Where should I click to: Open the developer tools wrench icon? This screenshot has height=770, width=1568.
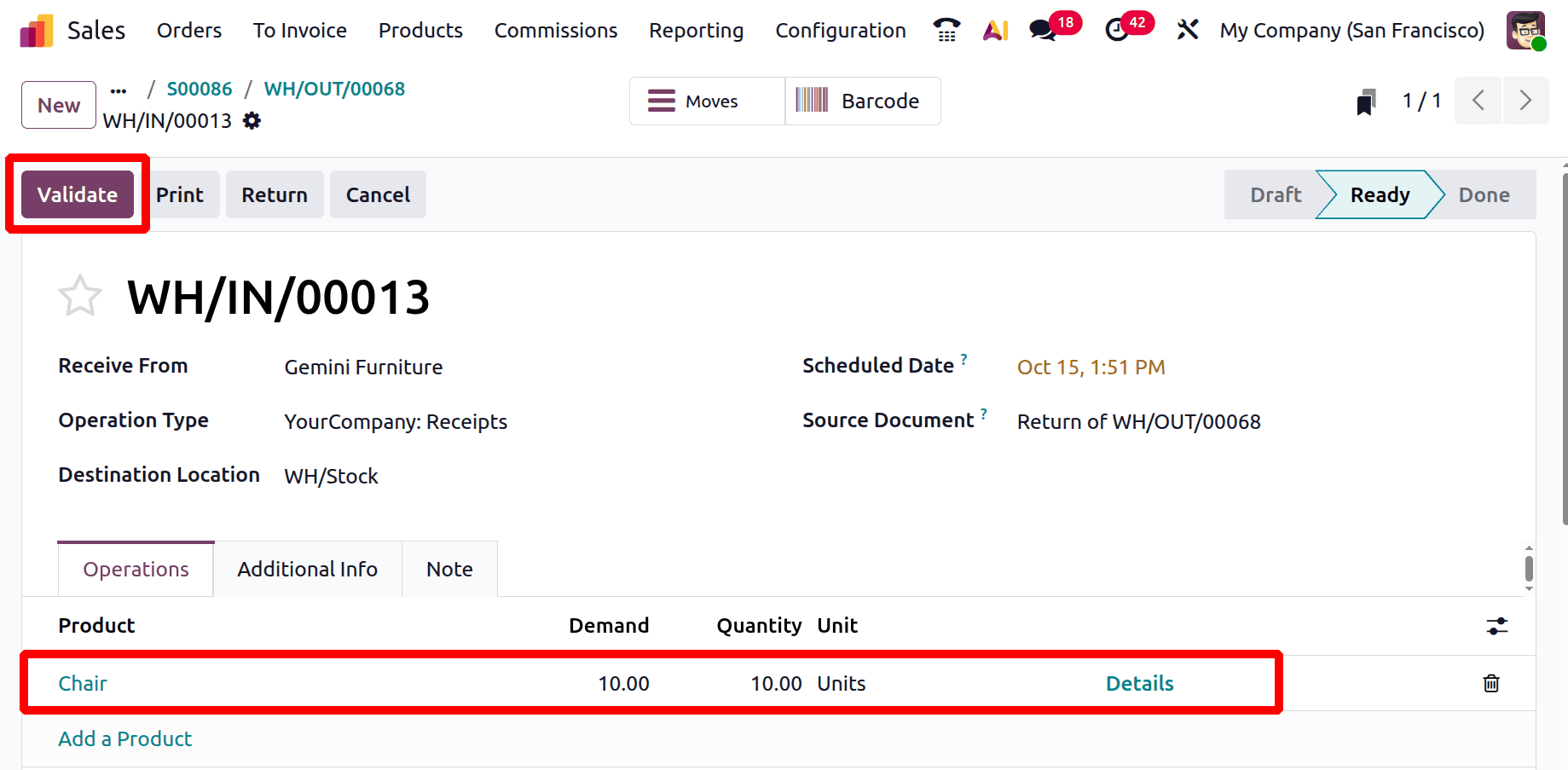[x=1187, y=30]
